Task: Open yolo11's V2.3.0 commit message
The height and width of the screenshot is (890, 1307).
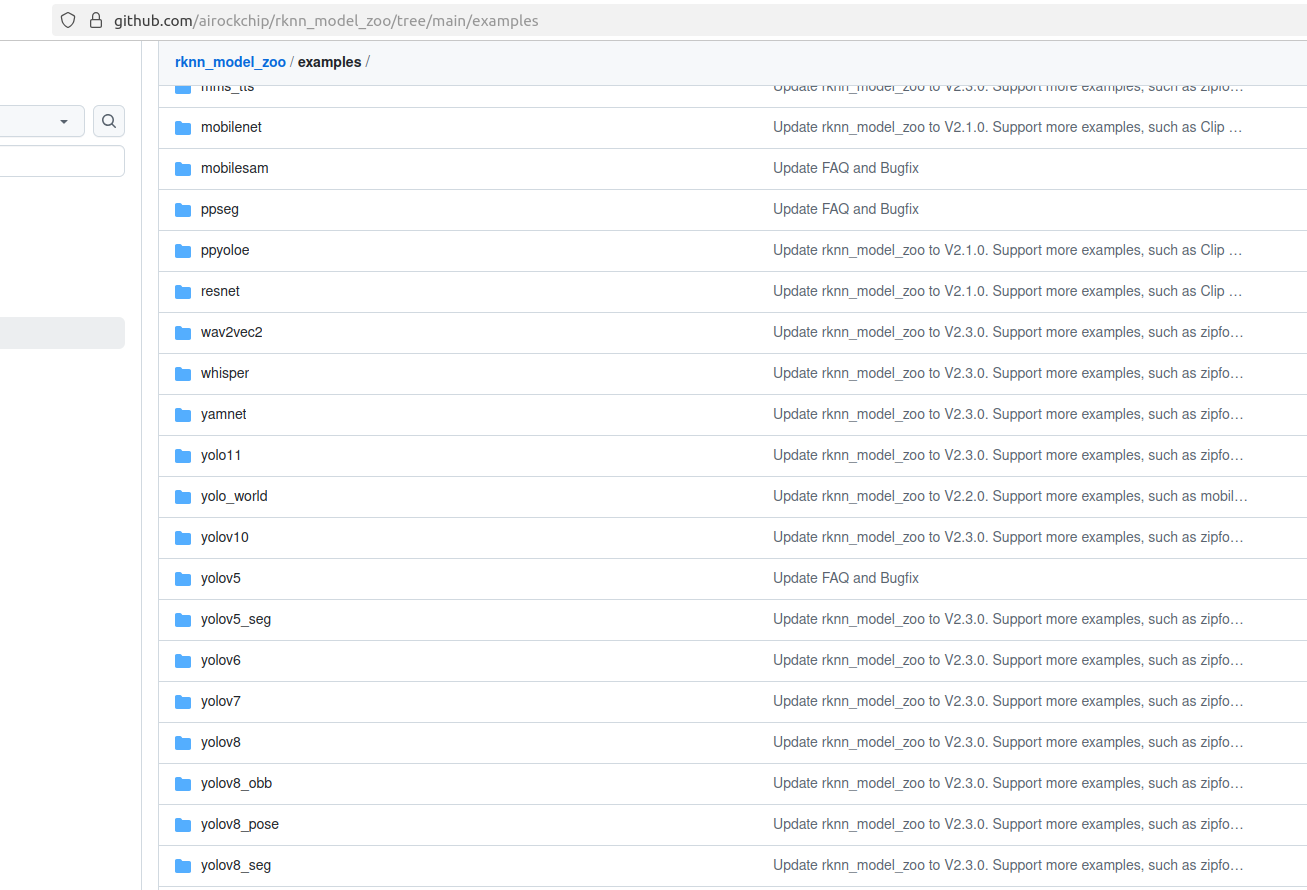Action: (1008, 455)
